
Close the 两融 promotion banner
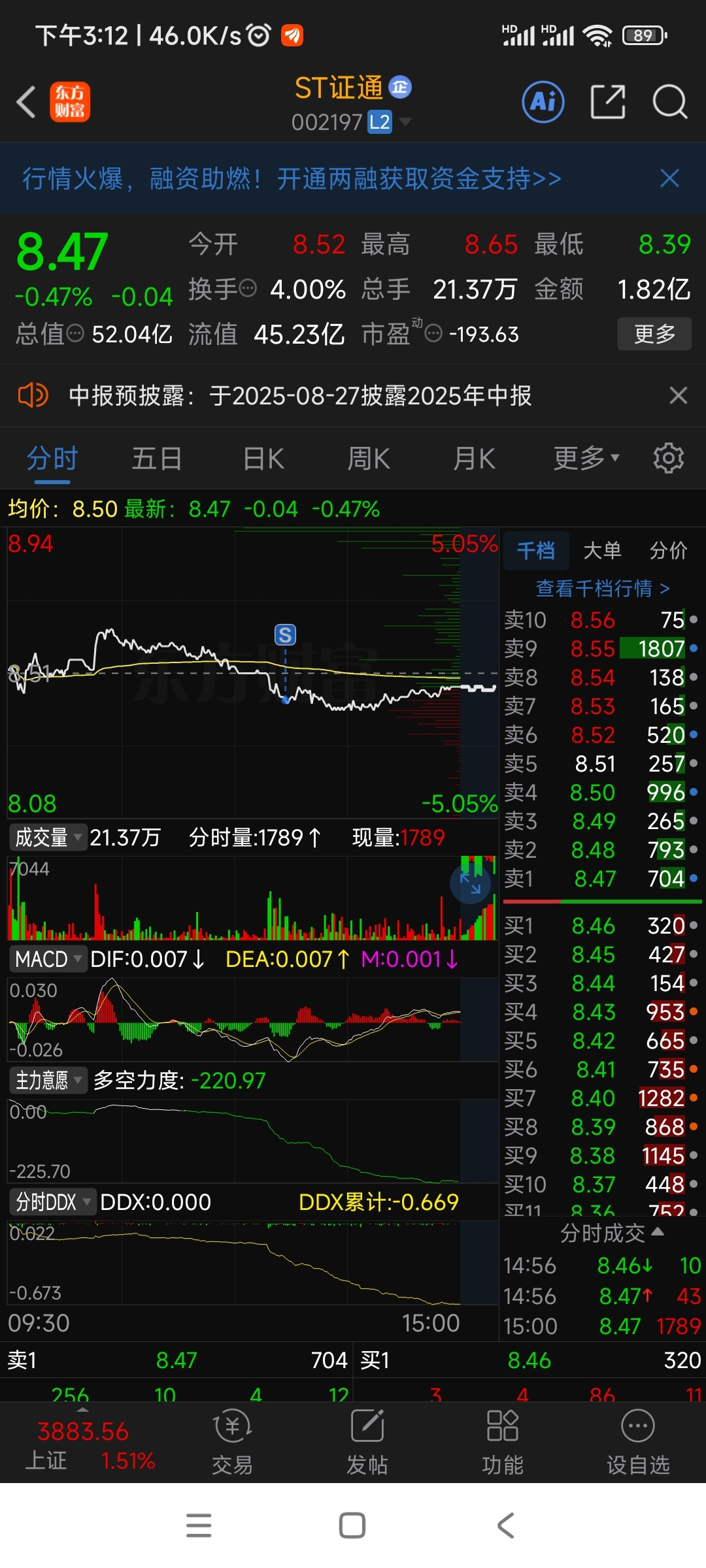click(x=669, y=178)
